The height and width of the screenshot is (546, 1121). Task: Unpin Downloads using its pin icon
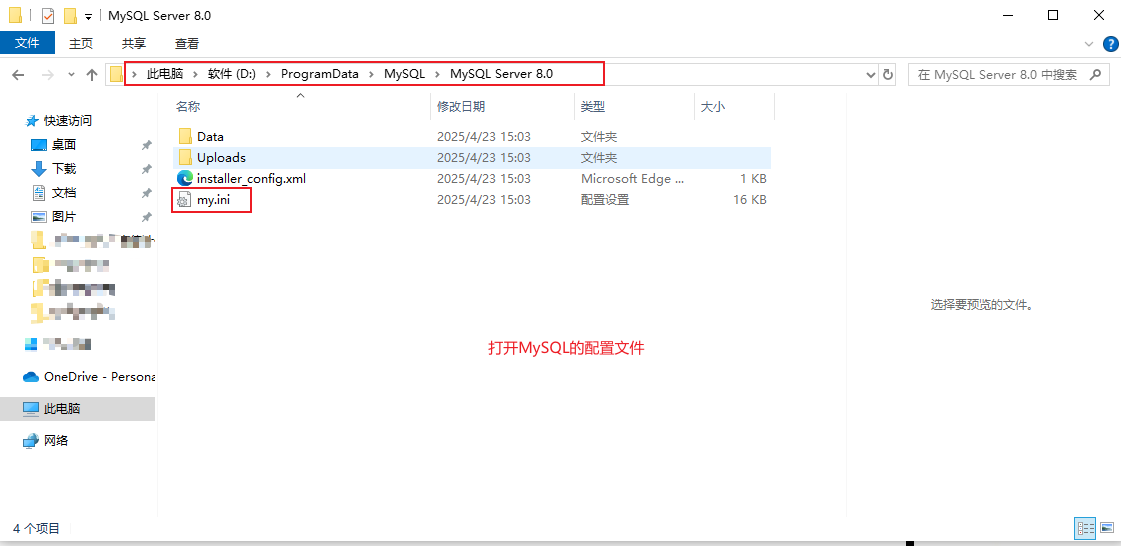(x=146, y=169)
